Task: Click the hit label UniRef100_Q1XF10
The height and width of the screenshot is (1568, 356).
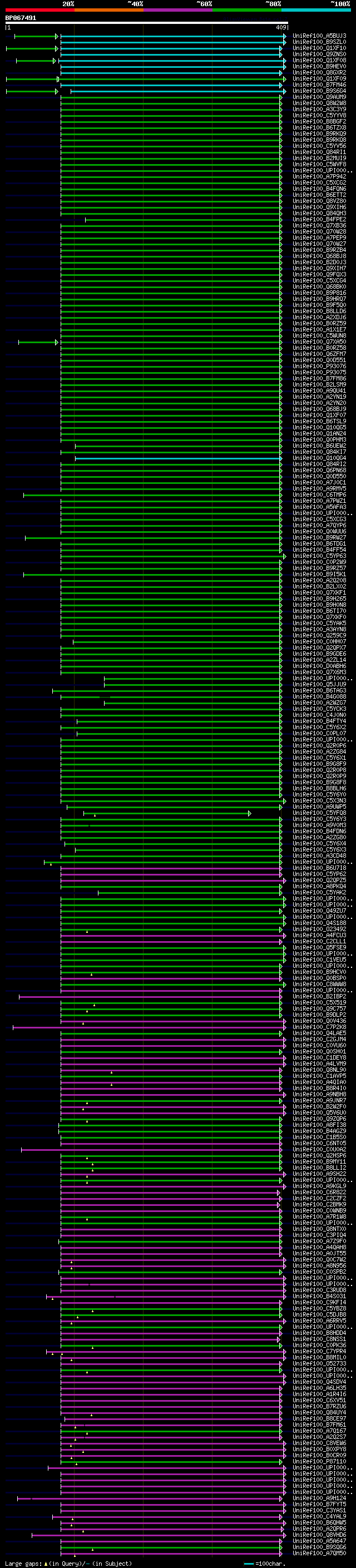Action: click(319, 48)
